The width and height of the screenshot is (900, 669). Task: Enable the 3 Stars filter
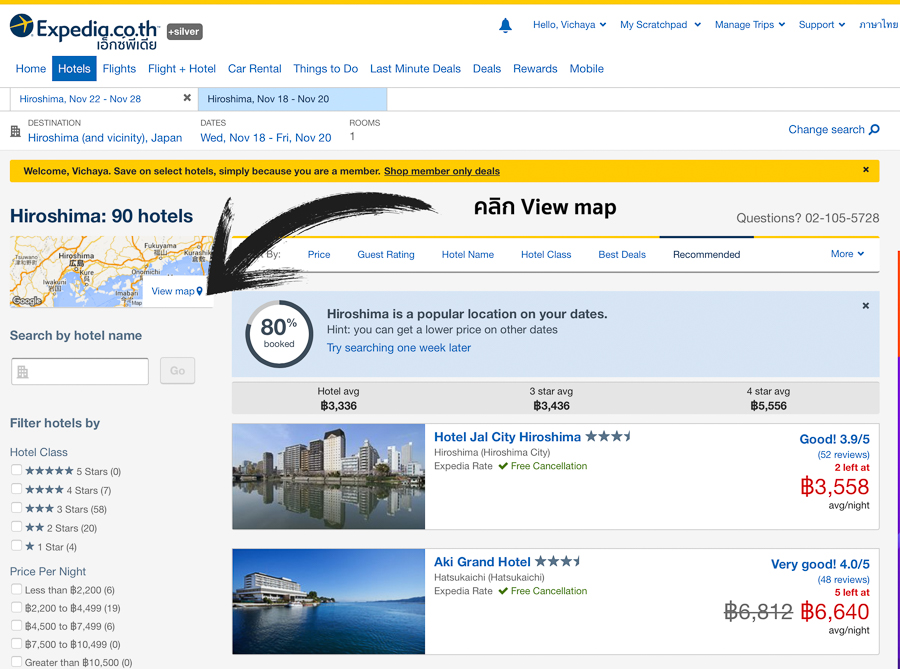(17, 508)
